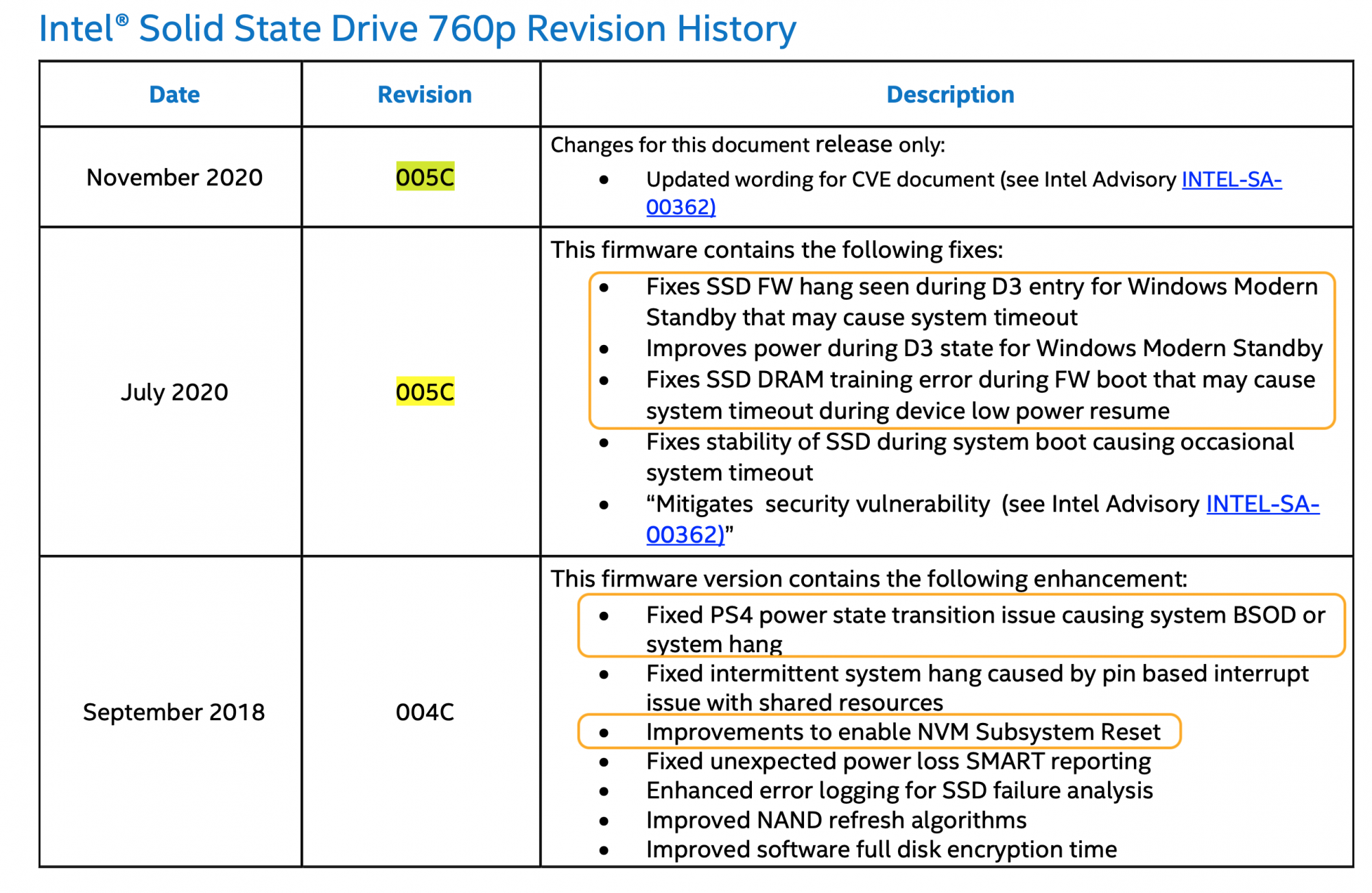Click 'Enhanced error logging for SSD failure analysis'
The image size is (1372, 893).
tap(899, 791)
